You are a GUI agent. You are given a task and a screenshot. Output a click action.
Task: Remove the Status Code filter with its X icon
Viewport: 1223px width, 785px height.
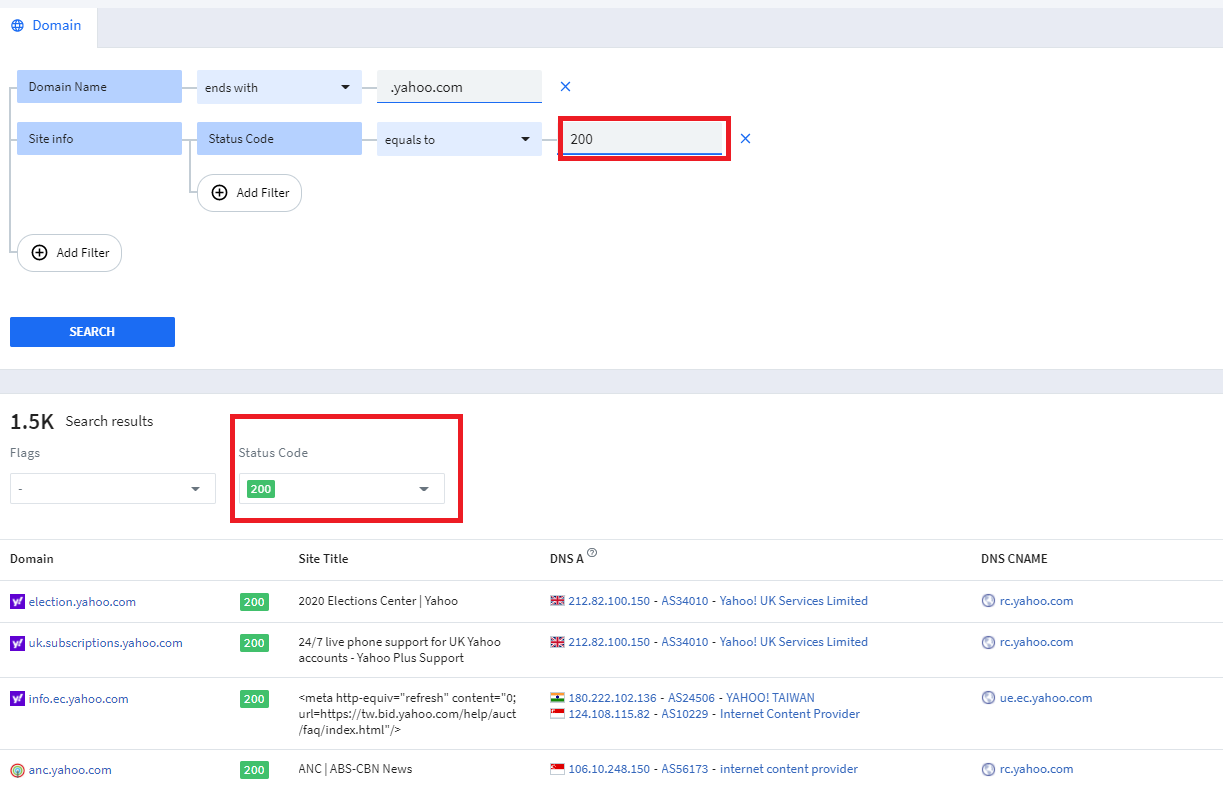coord(745,139)
